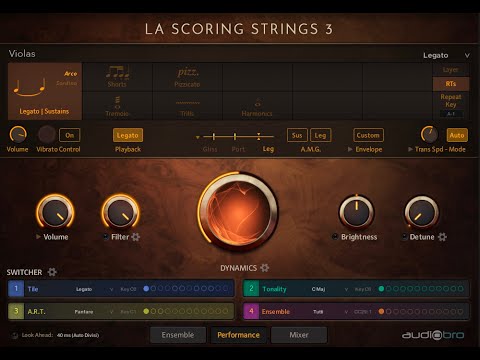Enable the Filter power toggle
Image resolution: width=480 pixels, height=360 pixels.
(x=106, y=237)
